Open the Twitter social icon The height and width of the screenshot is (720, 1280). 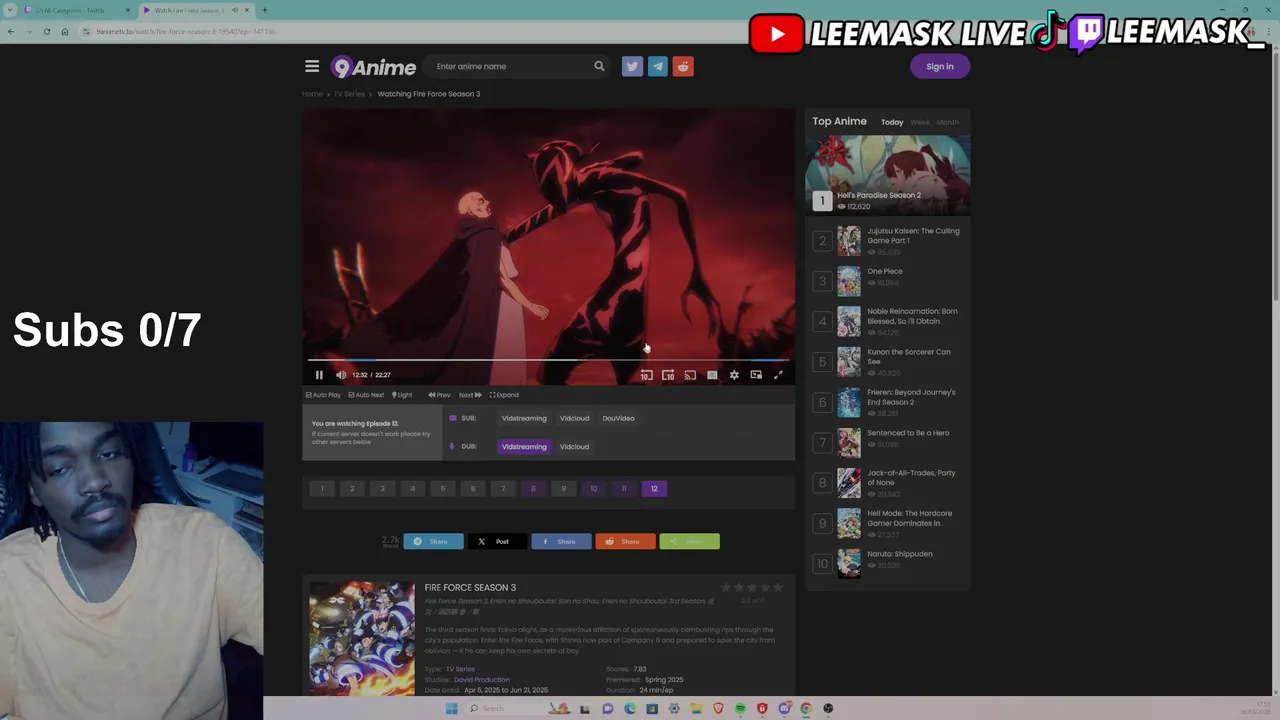632,66
